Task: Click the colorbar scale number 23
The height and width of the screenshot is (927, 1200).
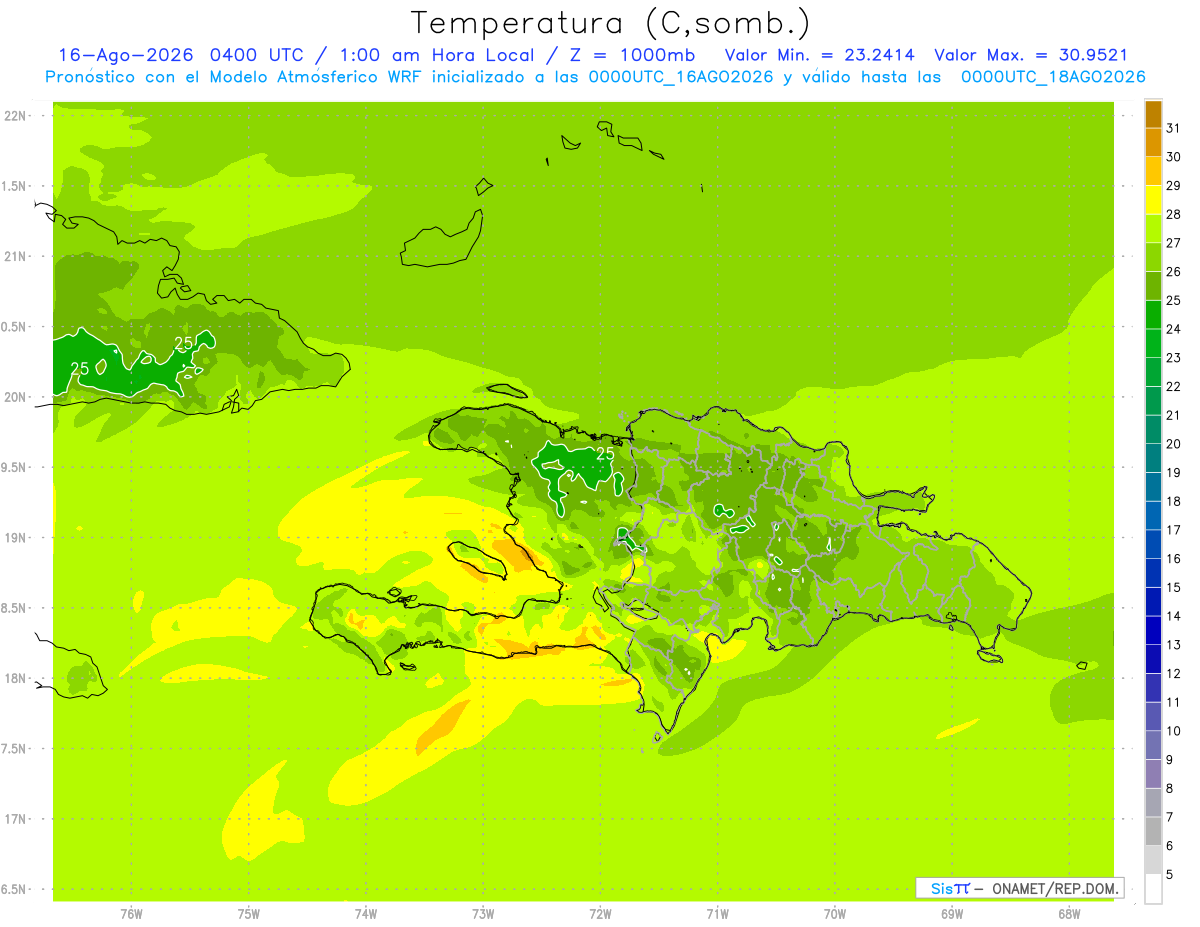Action: (1174, 358)
